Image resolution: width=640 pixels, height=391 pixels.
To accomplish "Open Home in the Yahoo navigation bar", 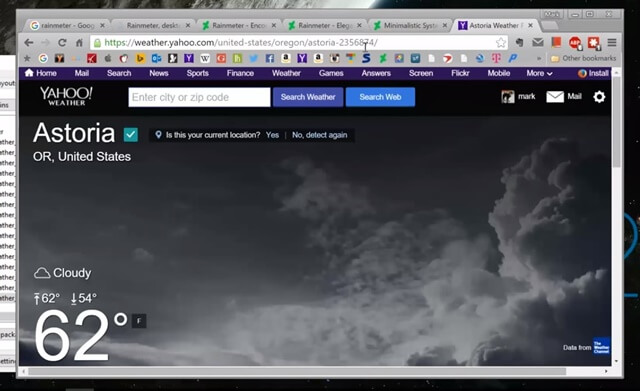I will coord(41,73).
